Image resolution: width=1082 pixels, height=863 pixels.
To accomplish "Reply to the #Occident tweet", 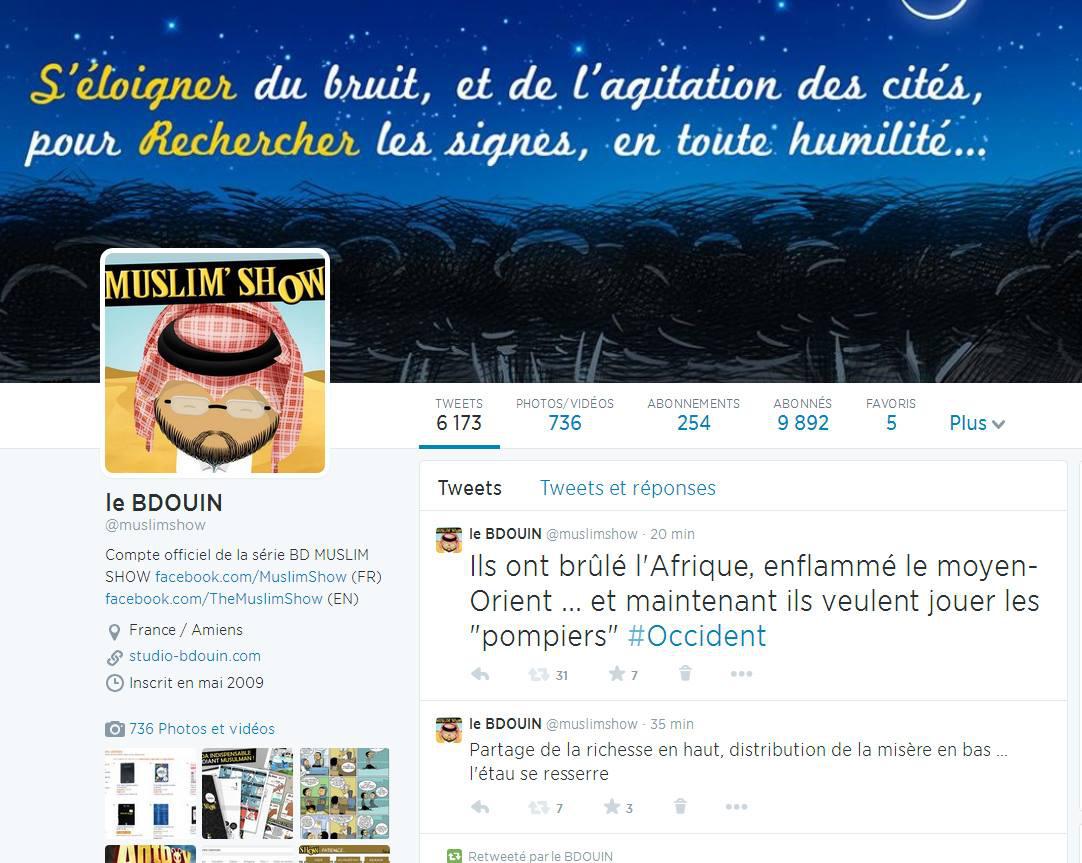I will (x=480, y=674).
